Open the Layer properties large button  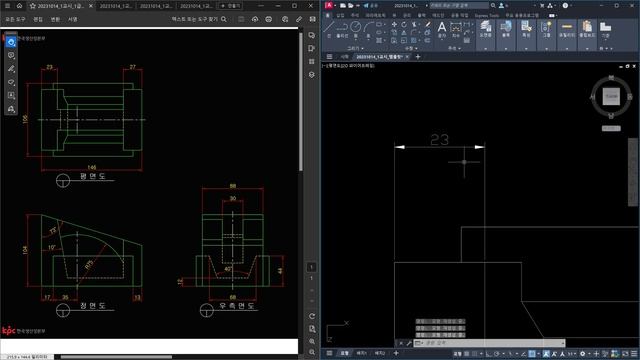pos(485,29)
